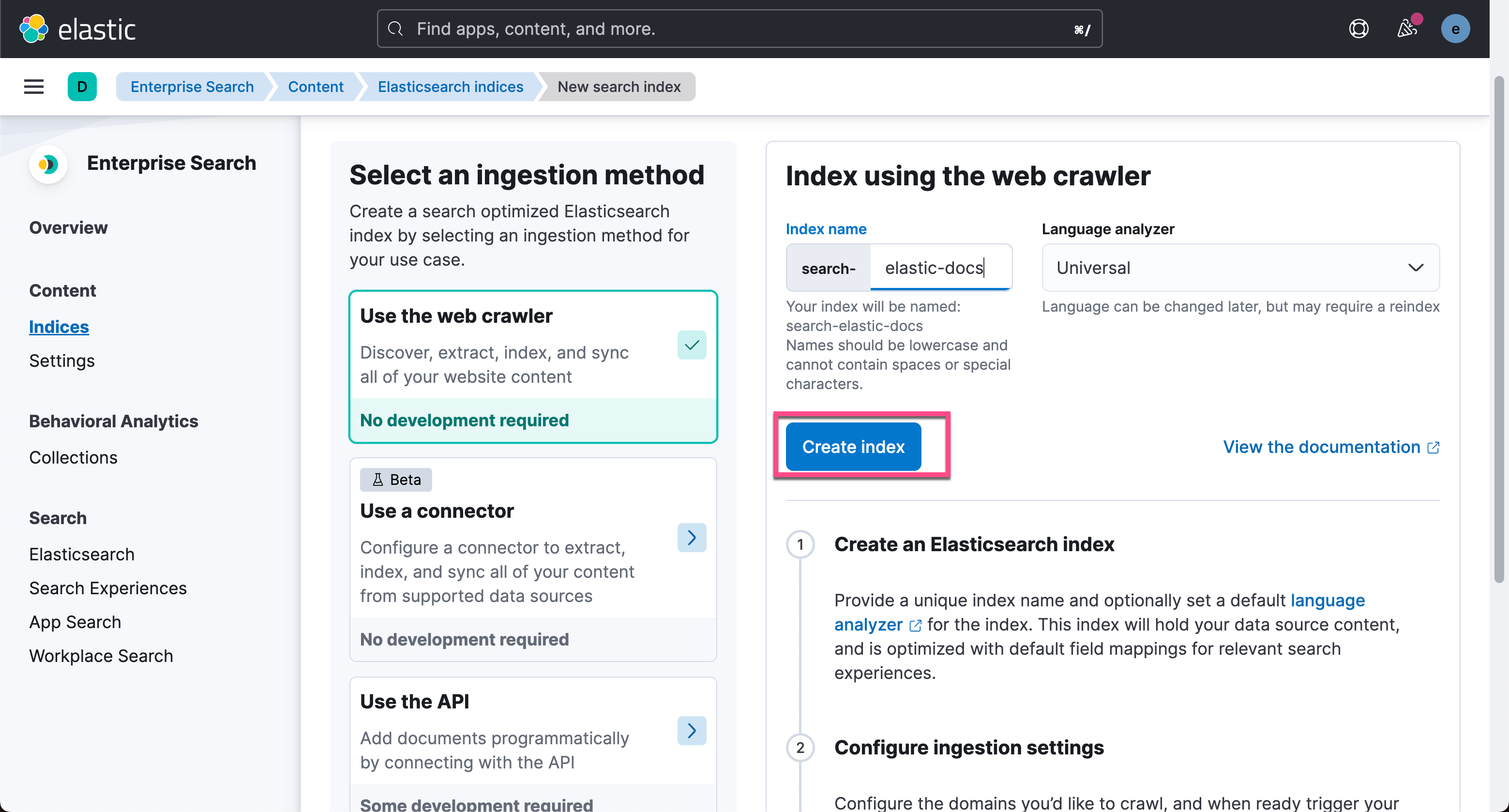The width and height of the screenshot is (1509, 812).
Task: Click step 2 number circle
Action: (x=800, y=748)
